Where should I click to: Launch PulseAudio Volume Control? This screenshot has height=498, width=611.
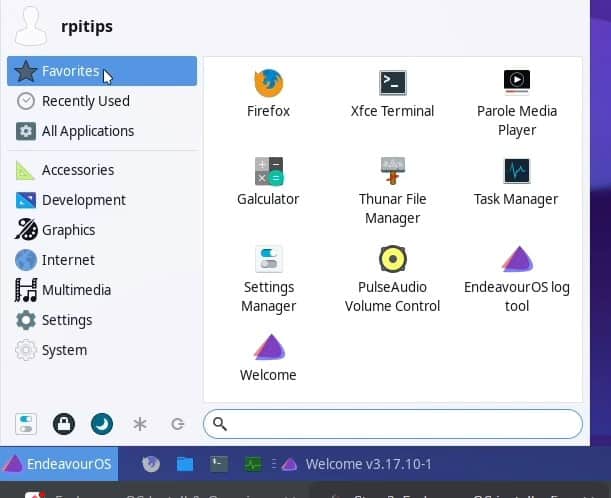(392, 279)
